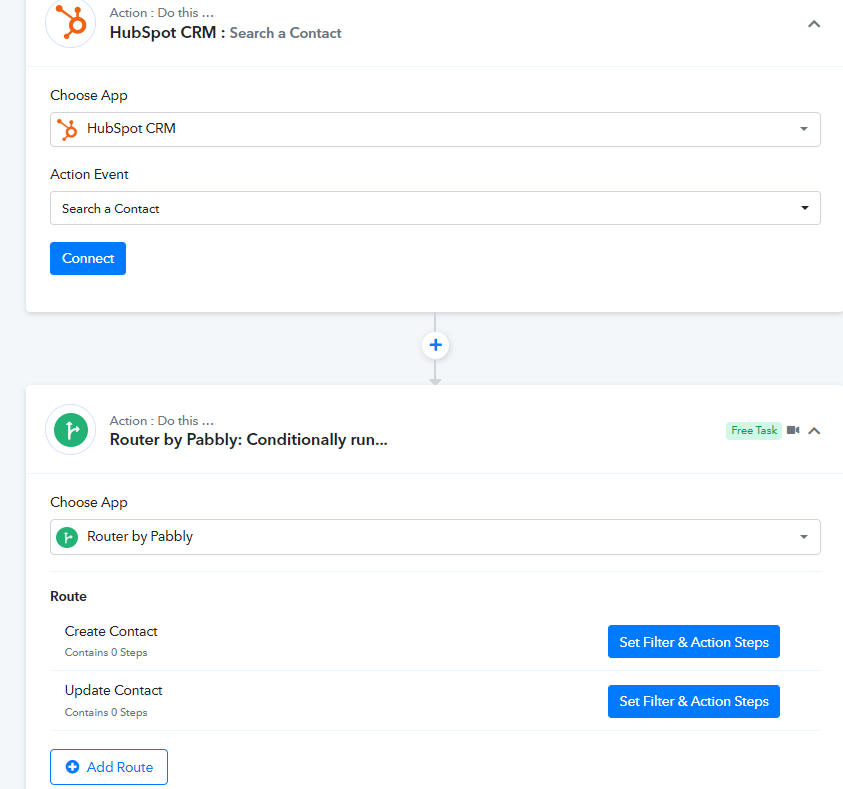The width and height of the screenshot is (843, 789).
Task: Click the Route section heading
Action: point(68,597)
